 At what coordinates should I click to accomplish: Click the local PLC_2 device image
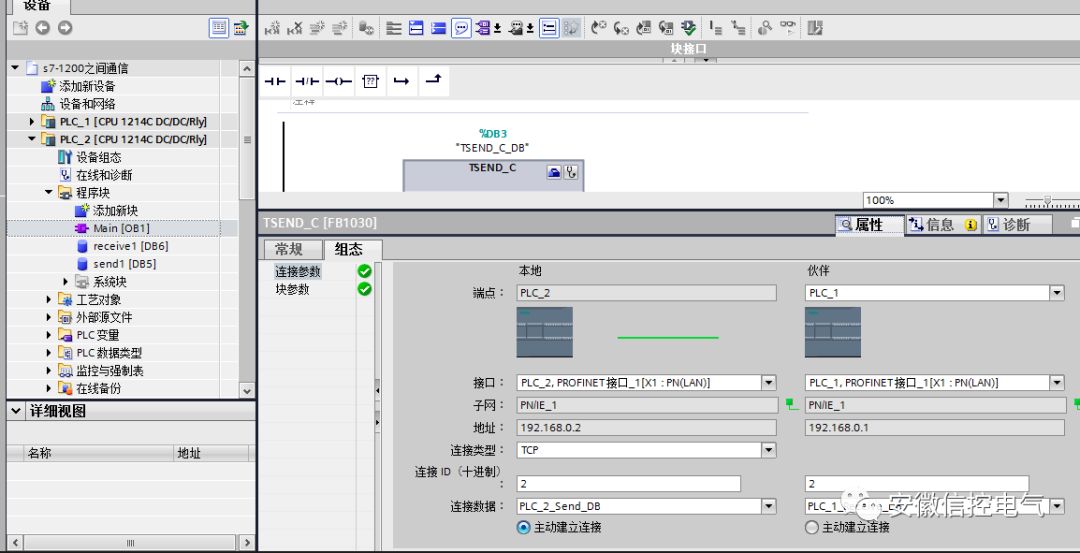pos(544,332)
